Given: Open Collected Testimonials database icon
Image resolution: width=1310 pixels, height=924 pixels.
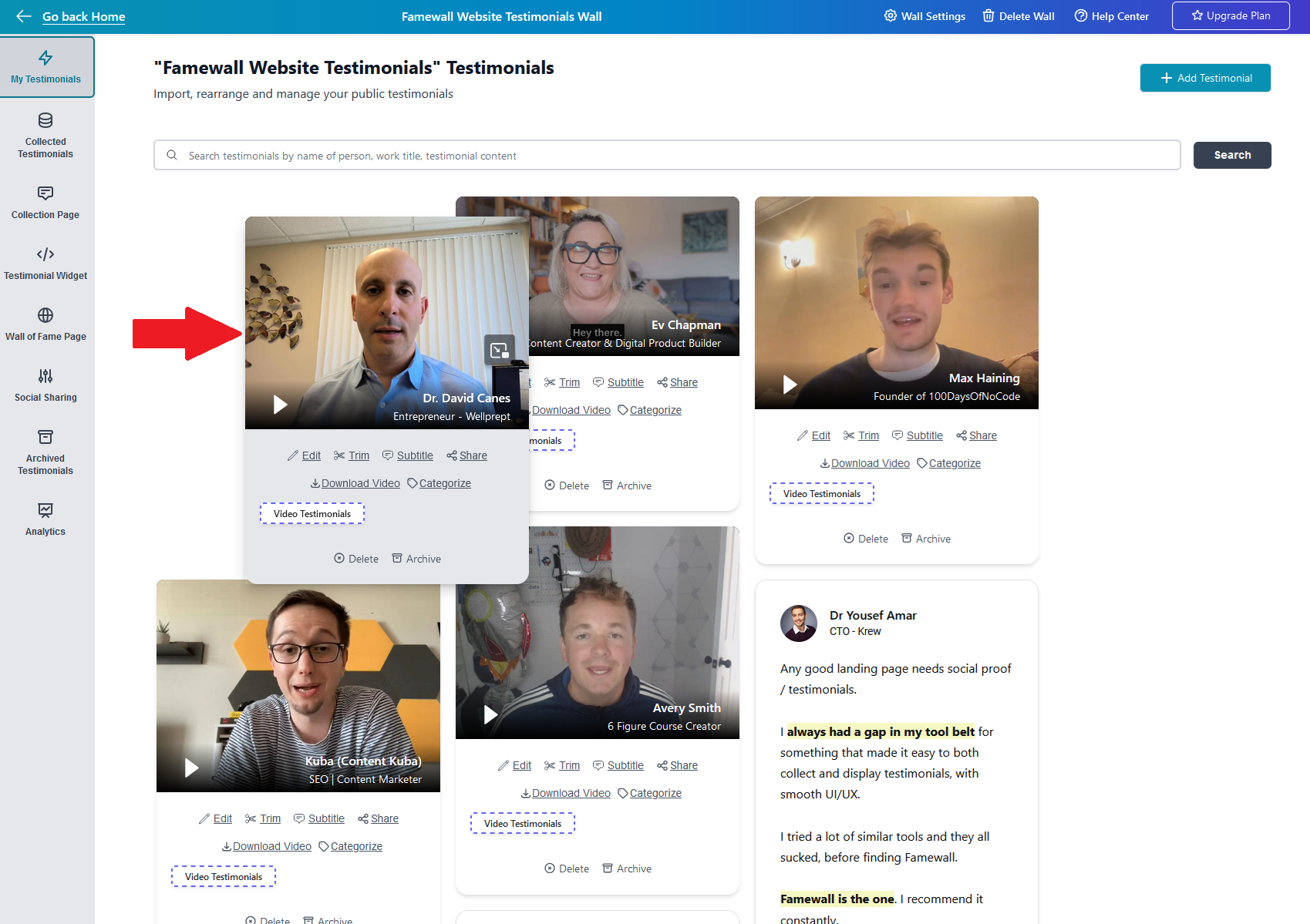Looking at the screenshot, I should 45,120.
